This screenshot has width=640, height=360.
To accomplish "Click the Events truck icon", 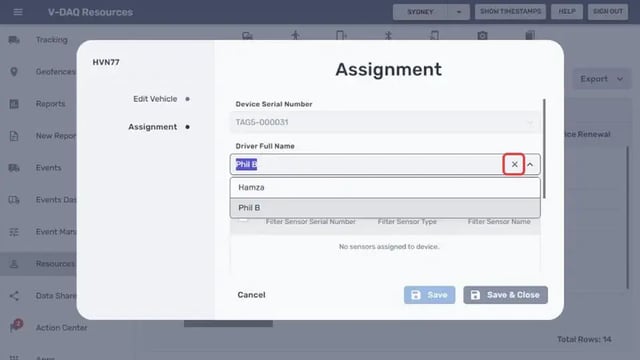I will (14, 168).
